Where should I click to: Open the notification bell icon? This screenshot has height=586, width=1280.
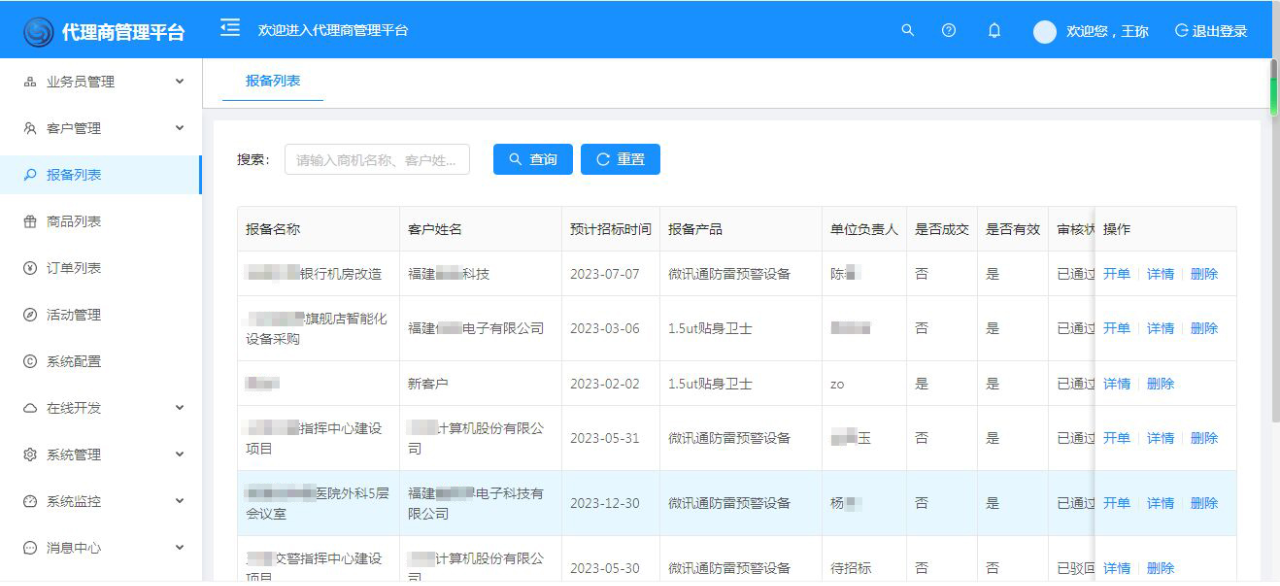pos(994,30)
